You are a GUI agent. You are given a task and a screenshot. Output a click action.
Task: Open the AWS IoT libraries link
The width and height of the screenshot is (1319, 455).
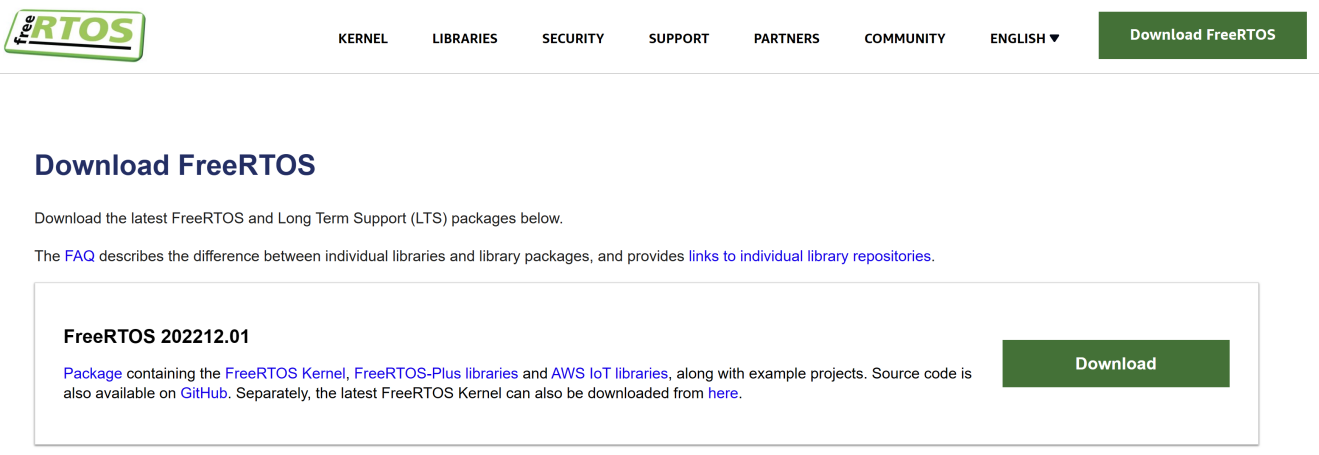(609, 373)
